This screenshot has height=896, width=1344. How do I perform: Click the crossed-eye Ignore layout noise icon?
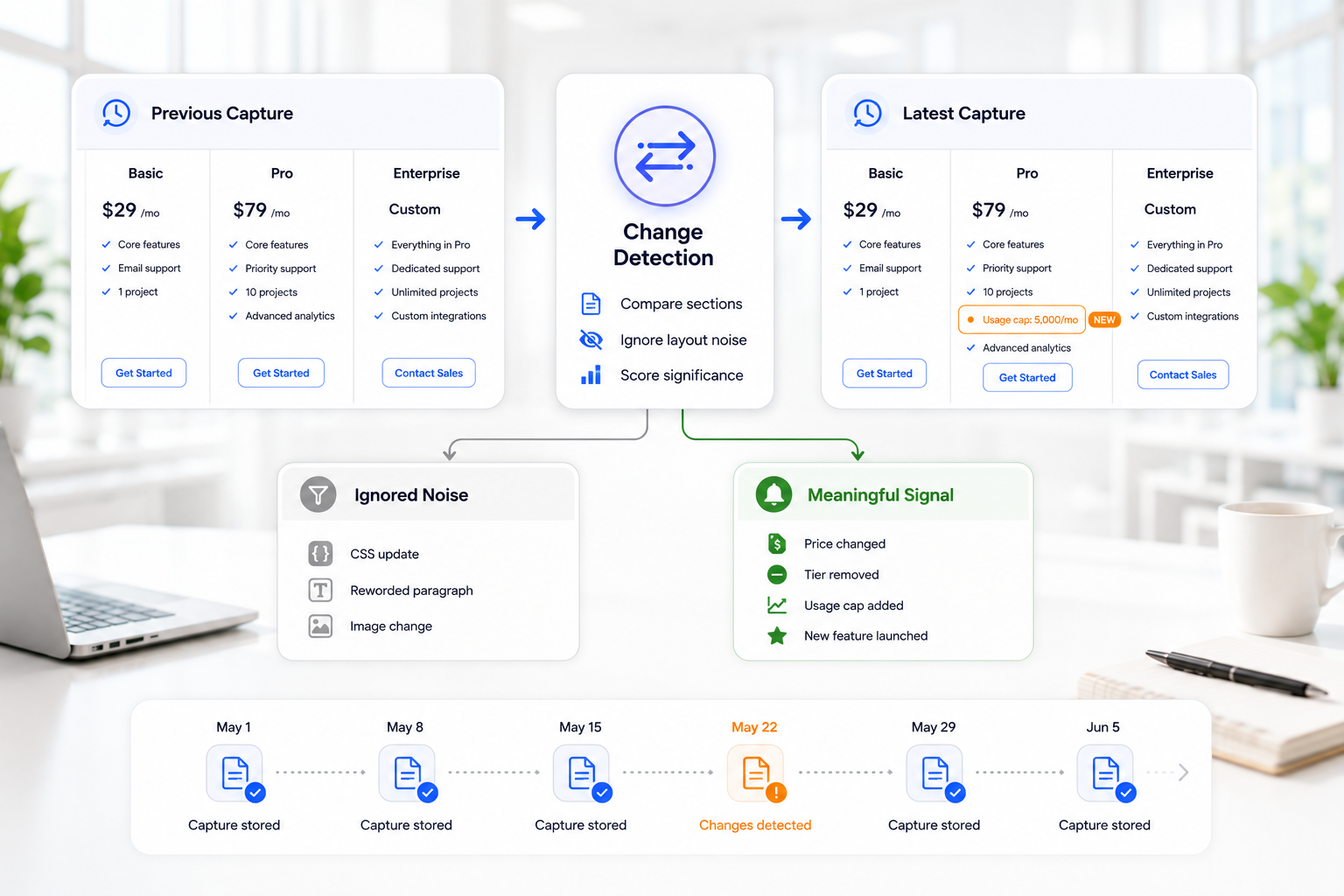point(591,339)
